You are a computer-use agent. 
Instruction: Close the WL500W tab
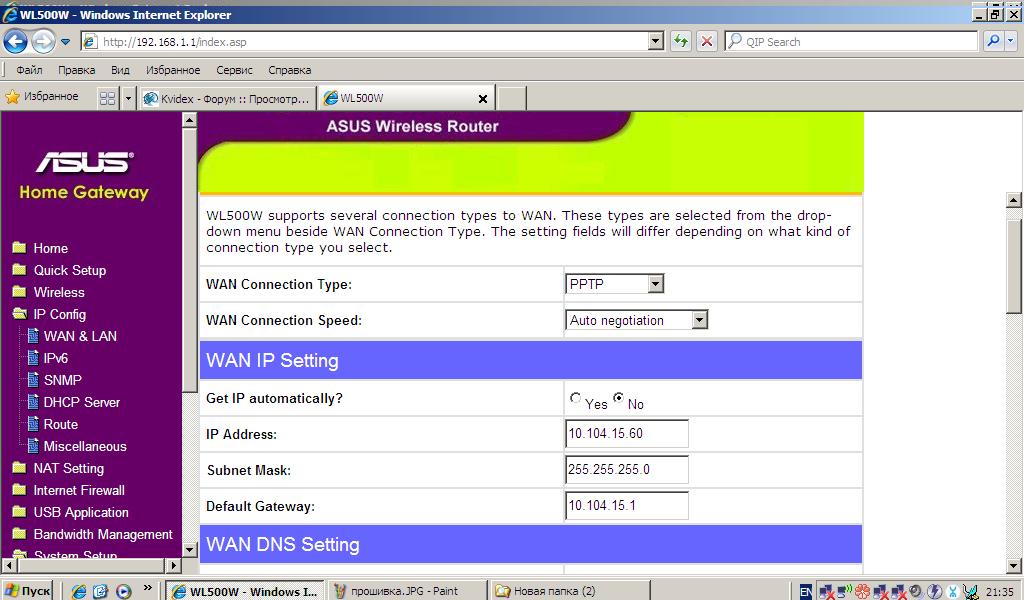pyautogui.click(x=483, y=99)
